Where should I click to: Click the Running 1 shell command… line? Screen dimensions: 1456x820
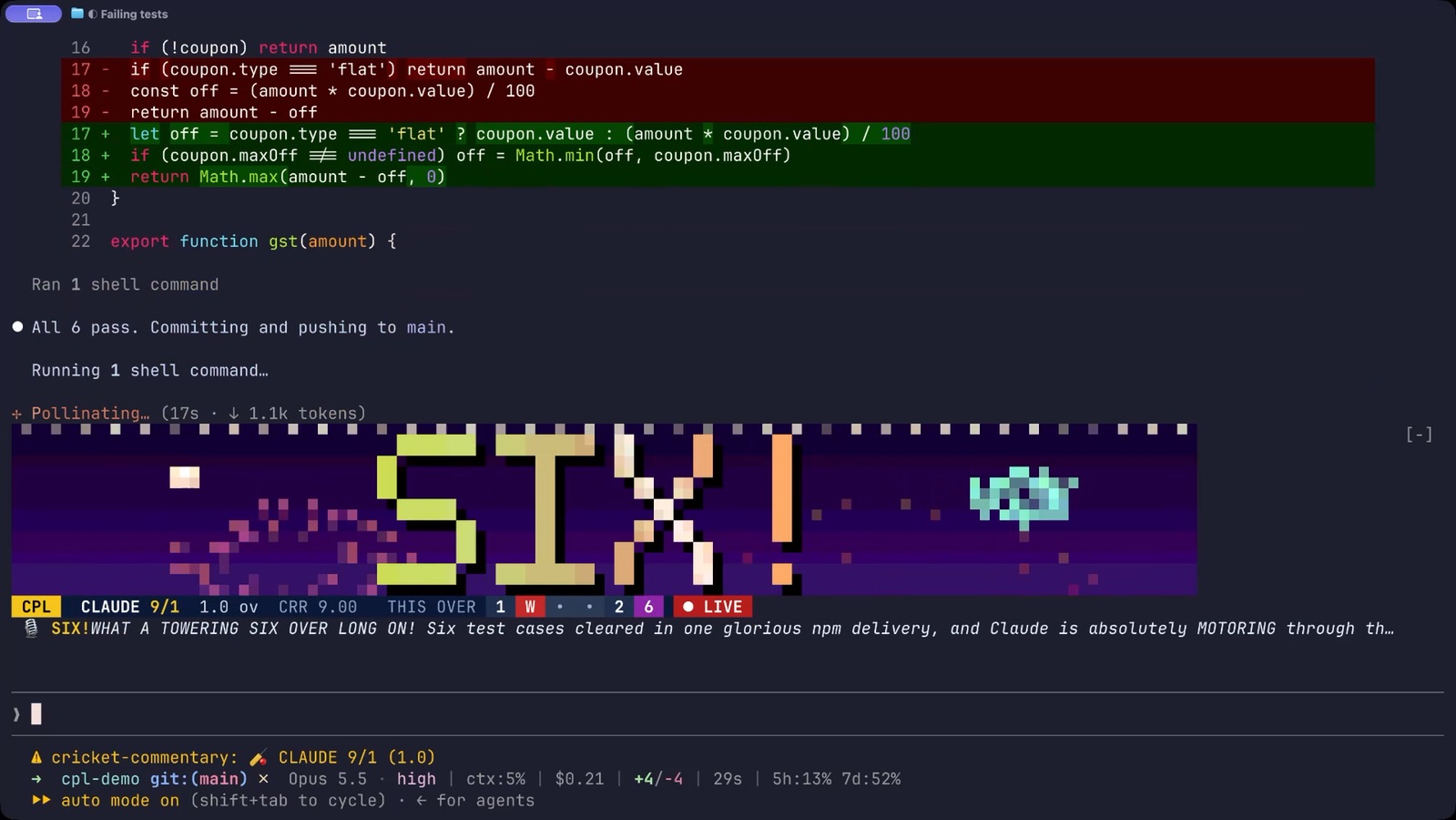pos(149,371)
